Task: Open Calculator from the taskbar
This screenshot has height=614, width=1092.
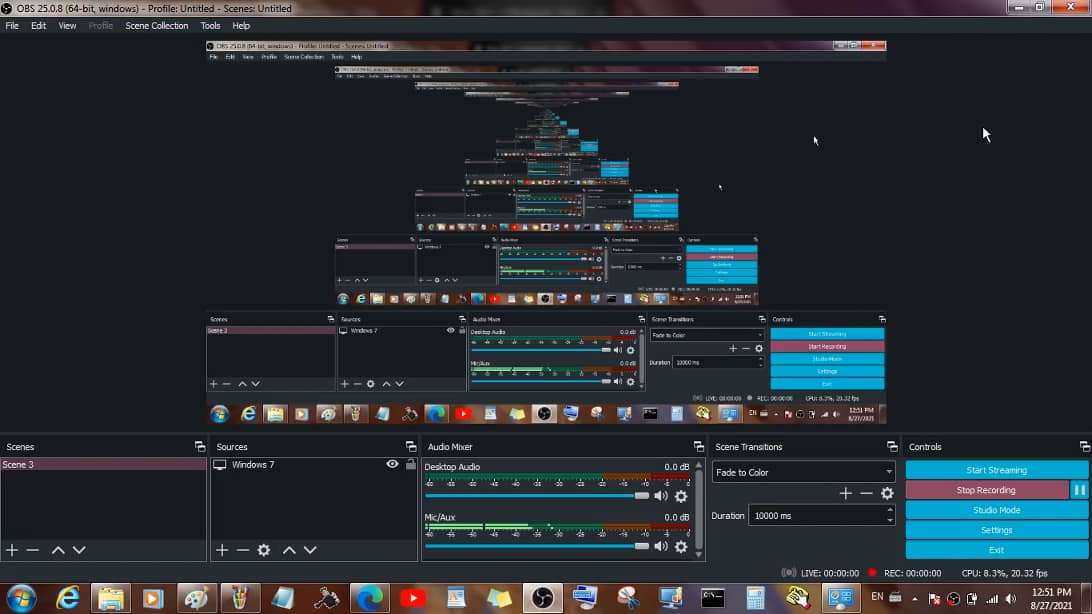Action: (756, 598)
